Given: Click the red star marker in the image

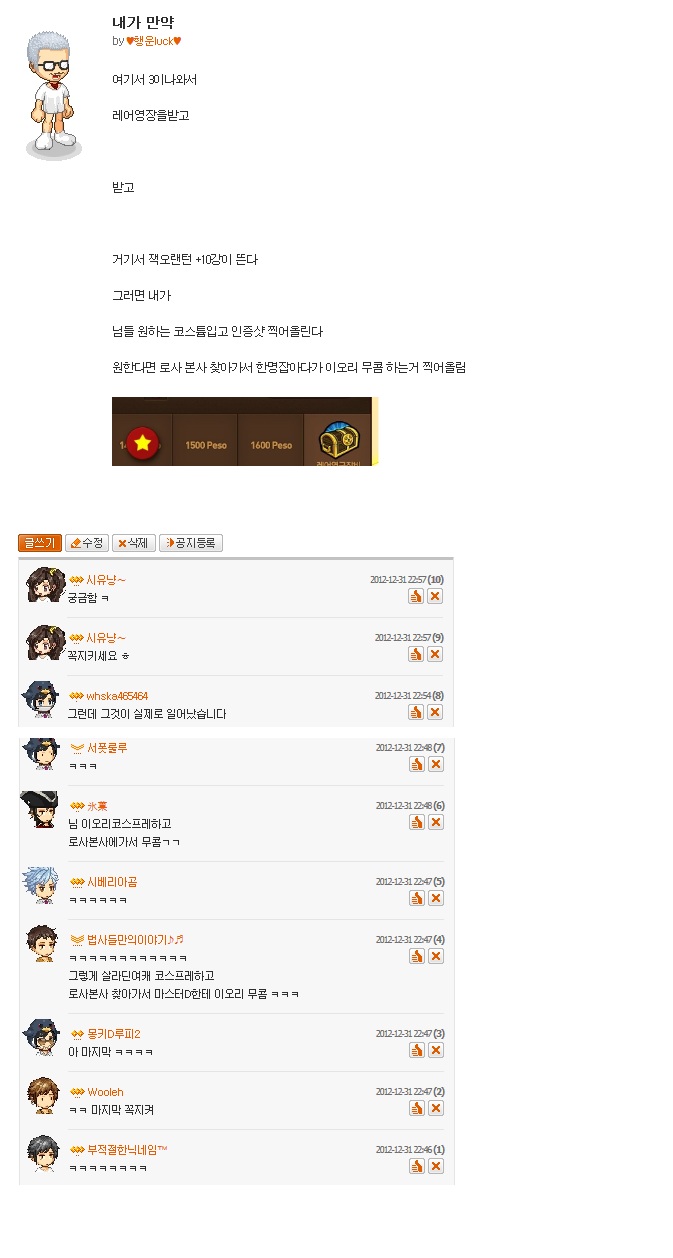Looking at the screenshot, I should coord(143,442).
